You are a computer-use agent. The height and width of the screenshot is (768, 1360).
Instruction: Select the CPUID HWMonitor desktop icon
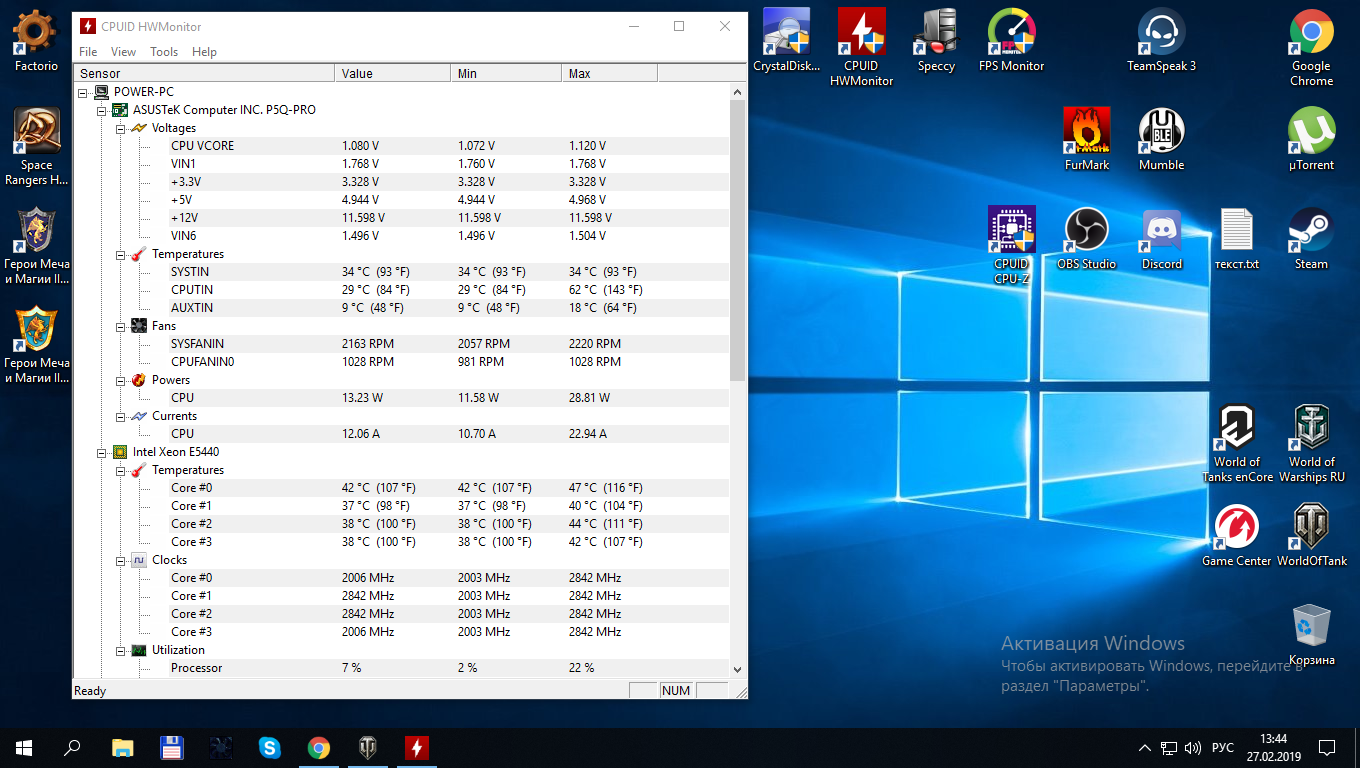click(861, 47)
